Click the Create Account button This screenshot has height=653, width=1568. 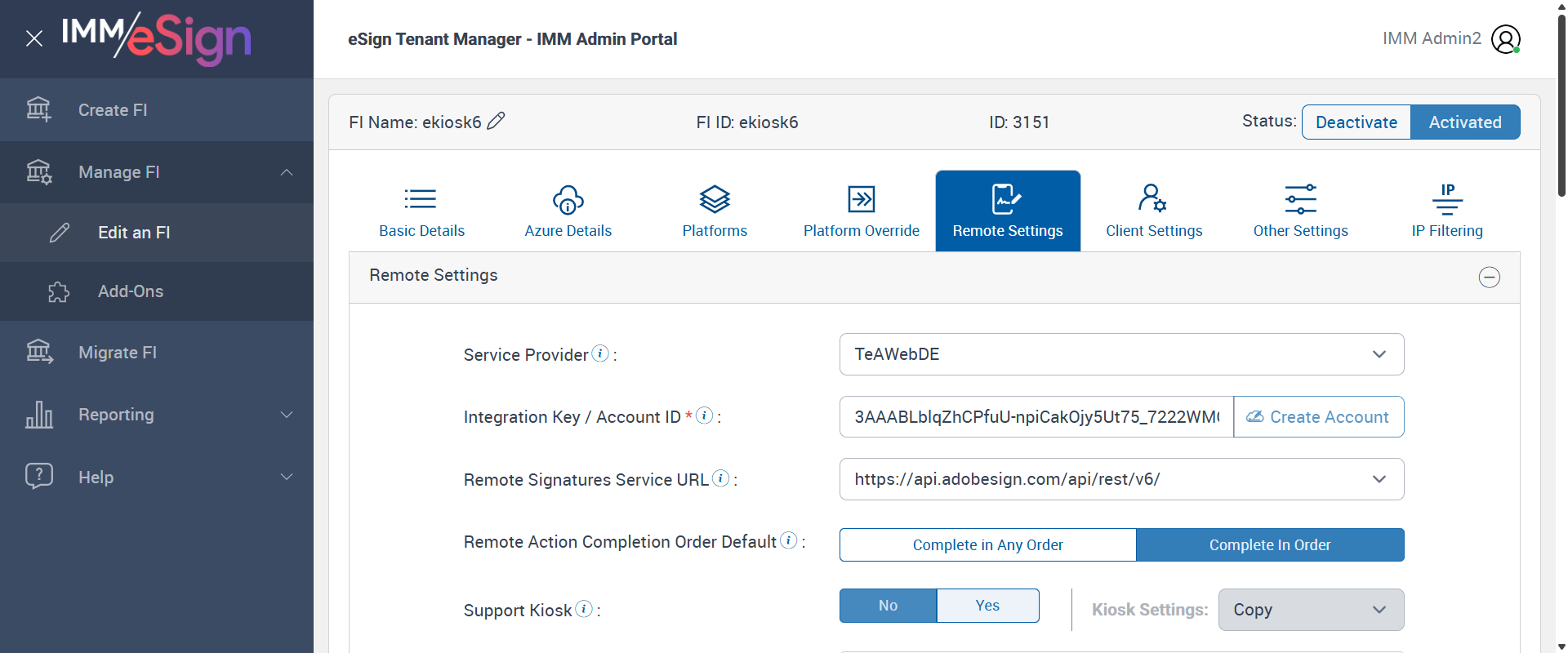tap(1318, 417)
